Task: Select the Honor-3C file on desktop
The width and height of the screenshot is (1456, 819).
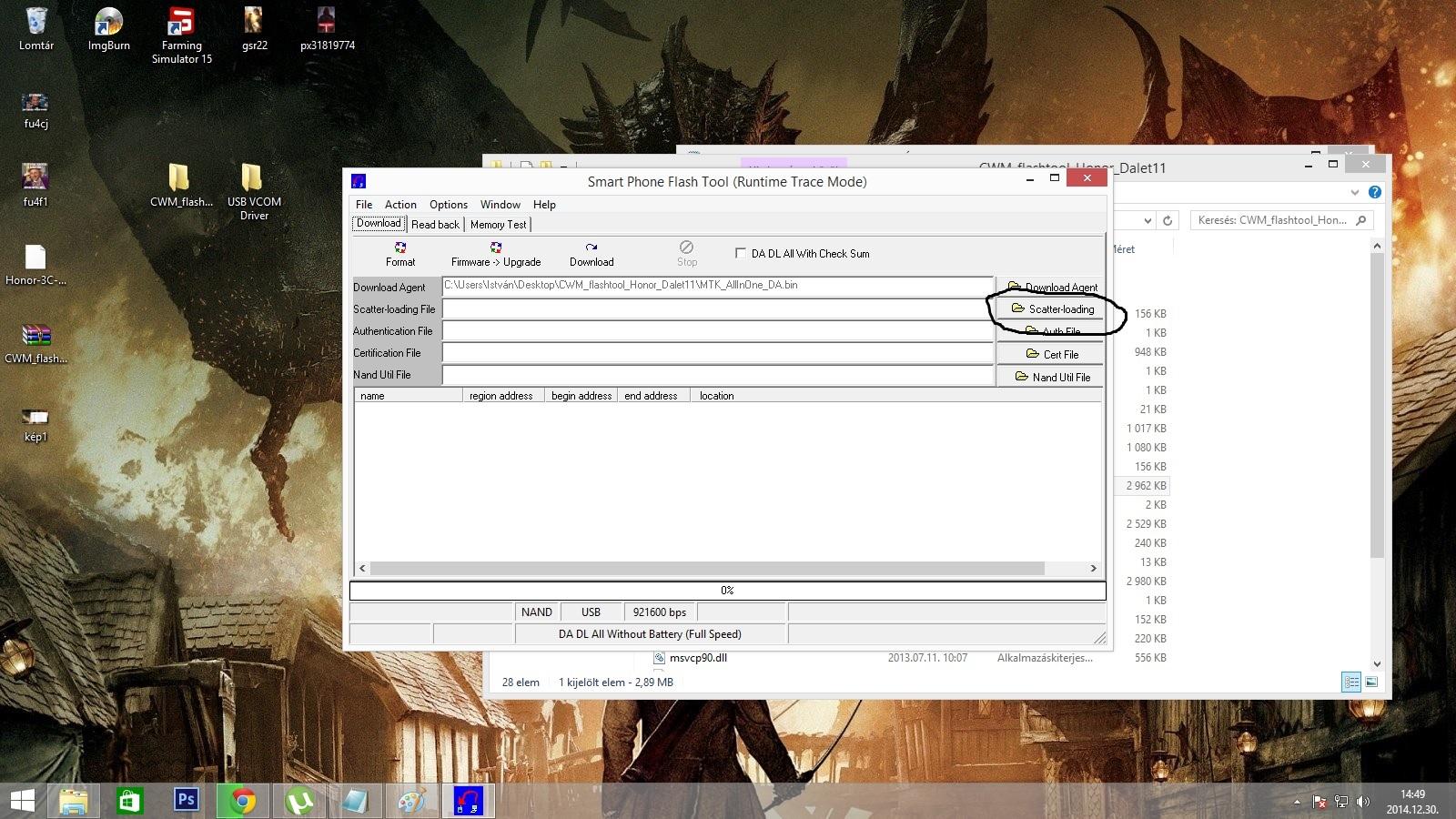Action: point(35,265)
